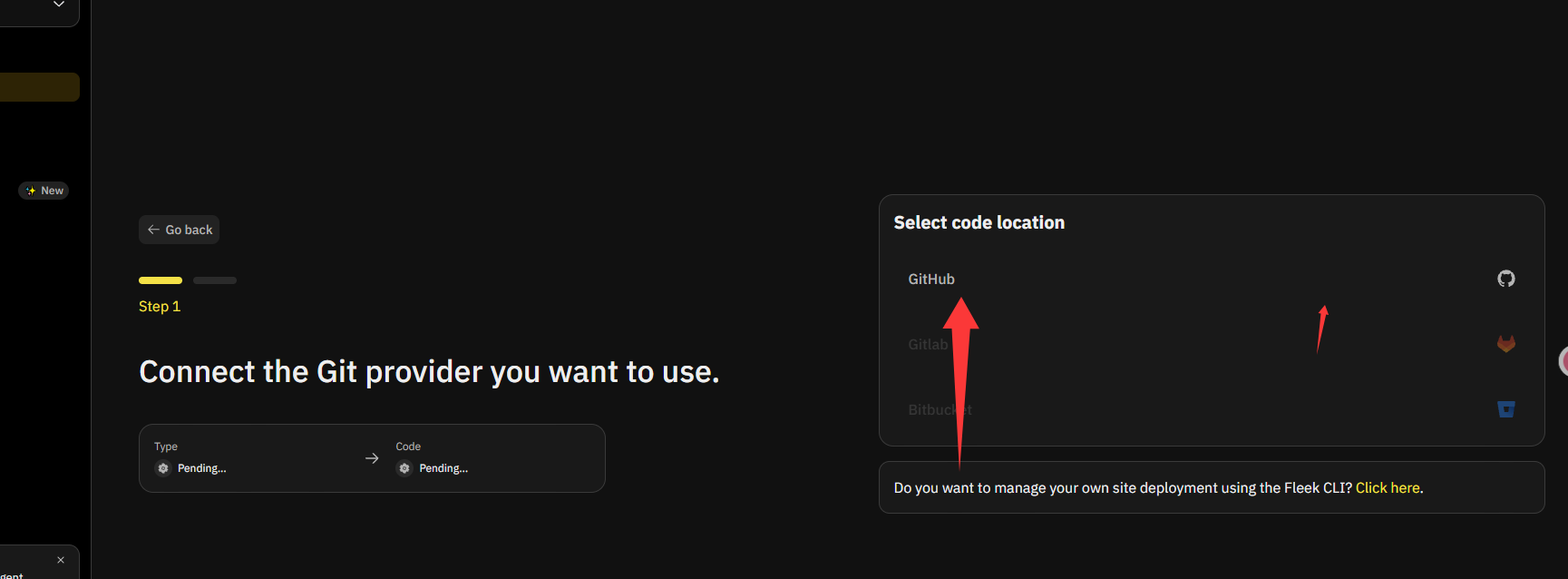The image size is (1568, 579).
Task: Click the orange Gitlab fox icon
Action: (1505, 344)
